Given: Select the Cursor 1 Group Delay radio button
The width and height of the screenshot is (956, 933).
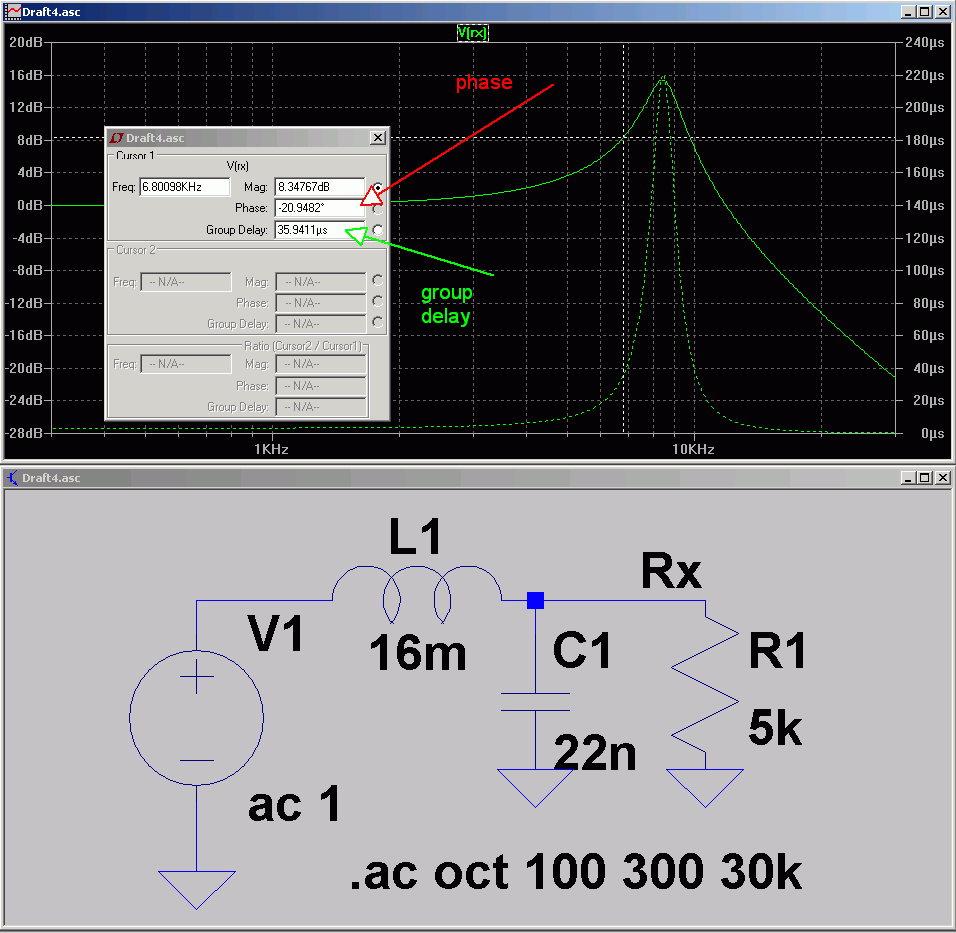Looking at the screenshot, I should click(x=377, y=230).
